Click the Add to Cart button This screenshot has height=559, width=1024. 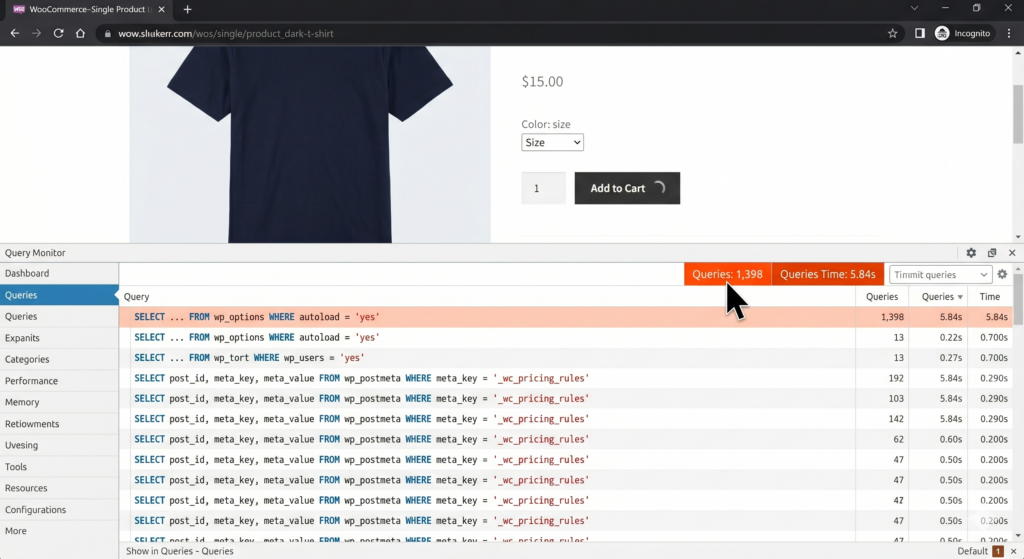click(x=627, y=188)
